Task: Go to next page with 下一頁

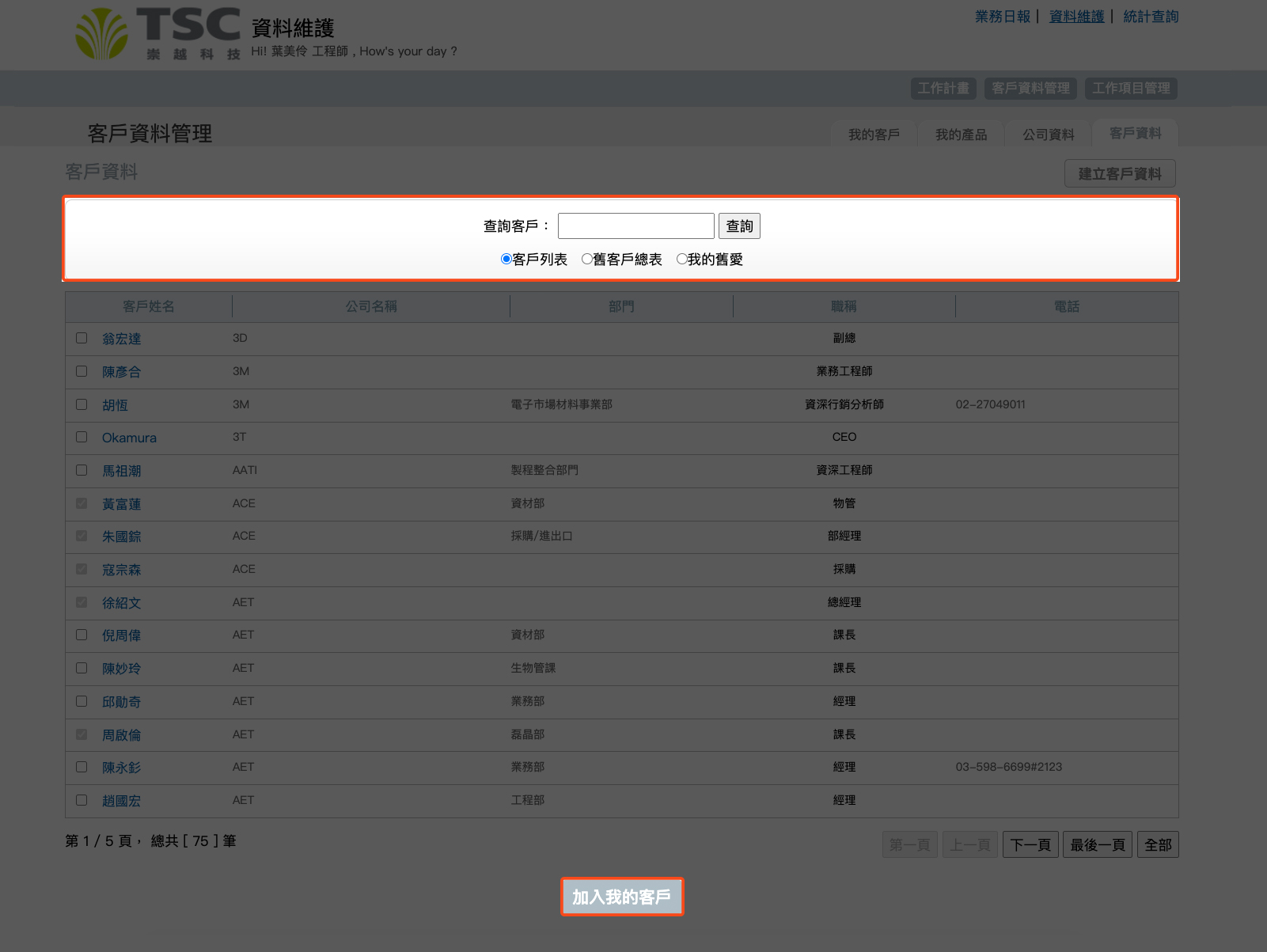Action: [x=1030, y=845]
